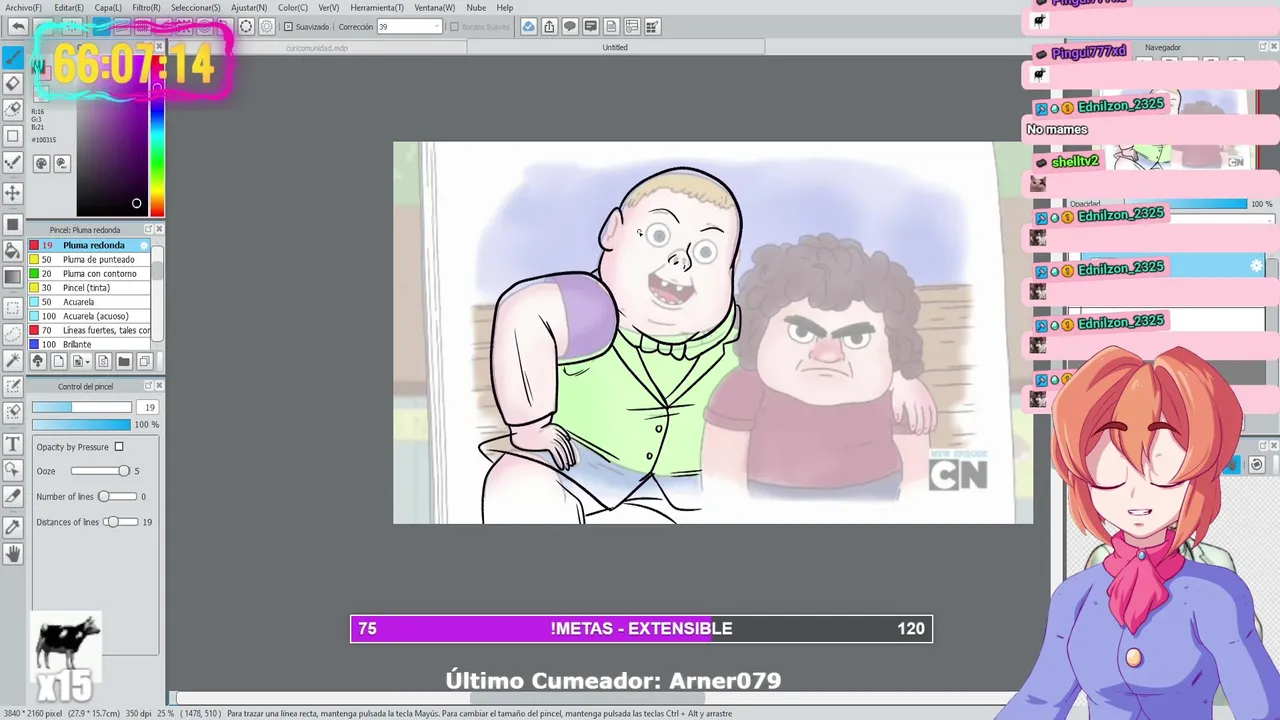Open the Corrección value dropdown

pyautogui.click(x=436, y=27)
